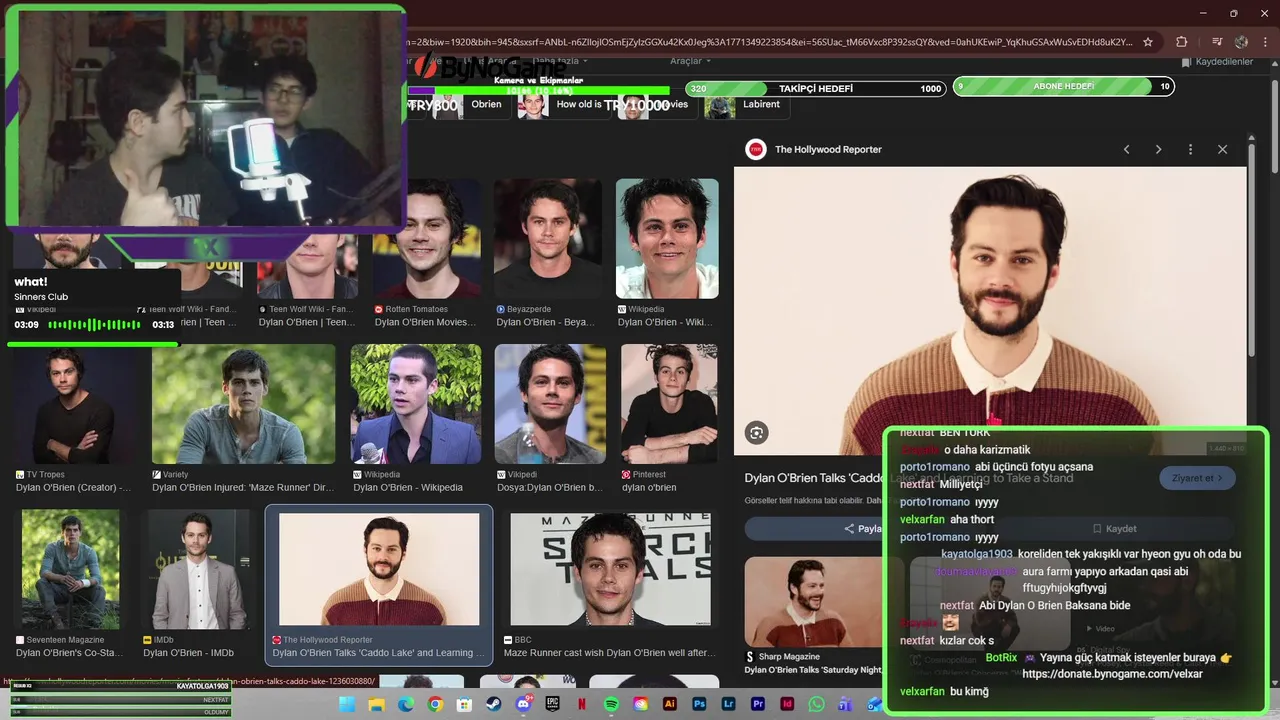Open Spotify from the taskbar
Screen dimensions: 1280x720
click(611, 704)
